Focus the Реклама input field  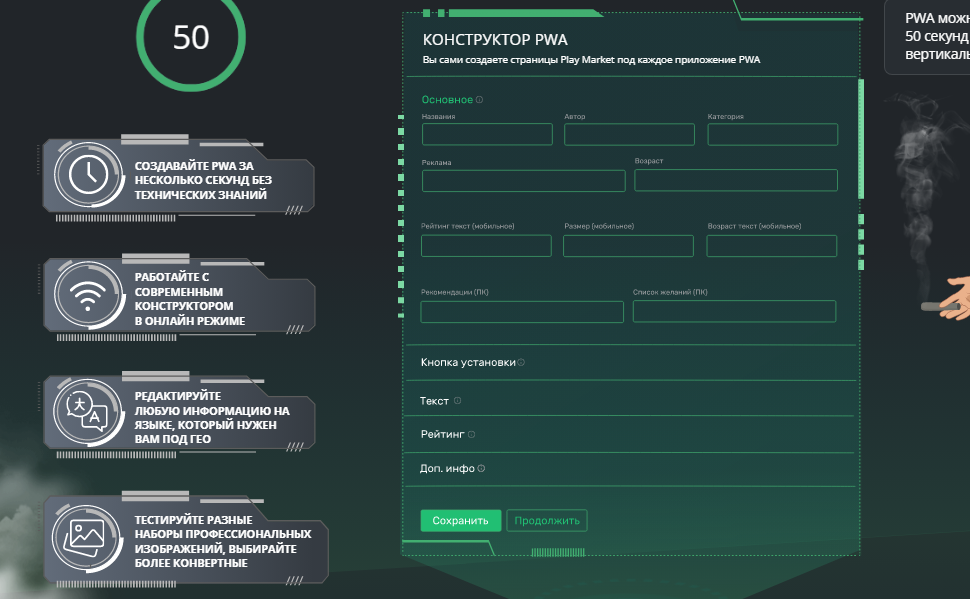coord(523,181)
